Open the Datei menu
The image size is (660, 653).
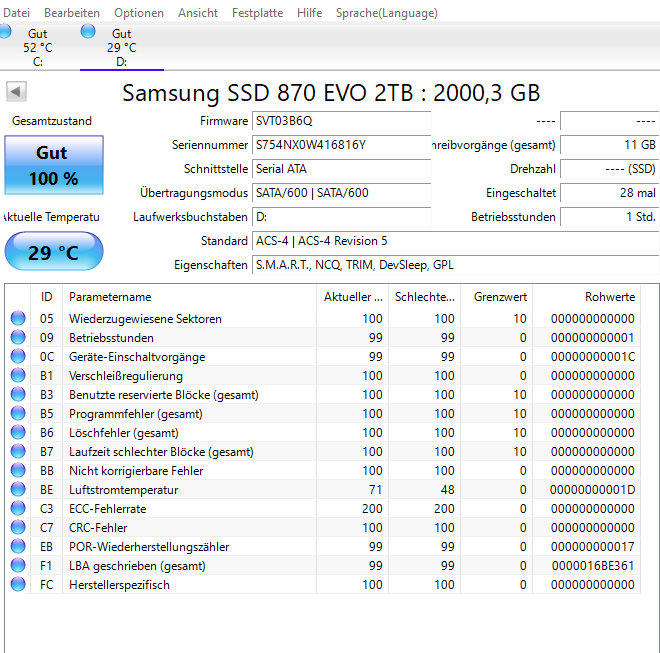[16, 13]
